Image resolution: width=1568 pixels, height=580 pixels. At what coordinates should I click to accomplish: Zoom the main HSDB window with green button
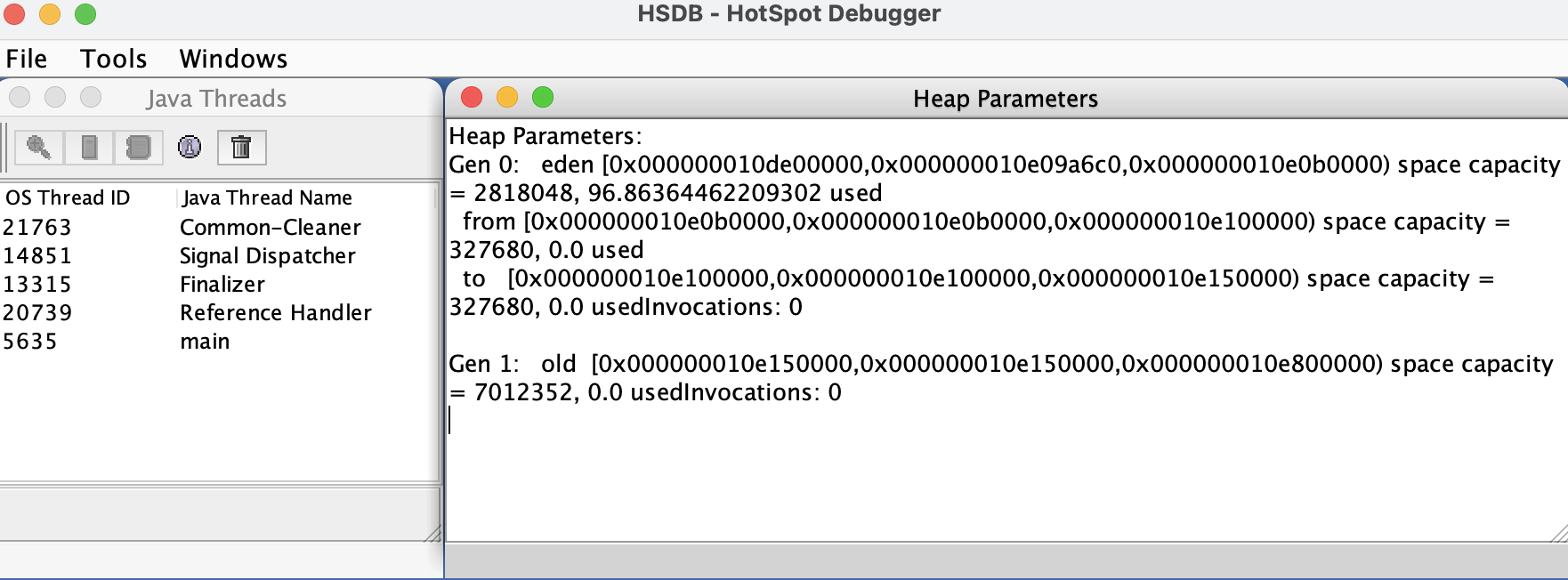click(x=85, y=14)
